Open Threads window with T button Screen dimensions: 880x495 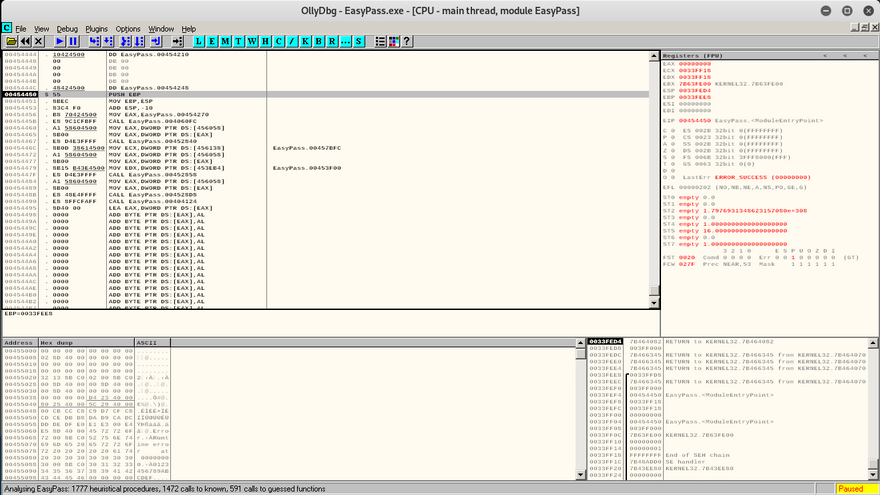coord(239,42)
